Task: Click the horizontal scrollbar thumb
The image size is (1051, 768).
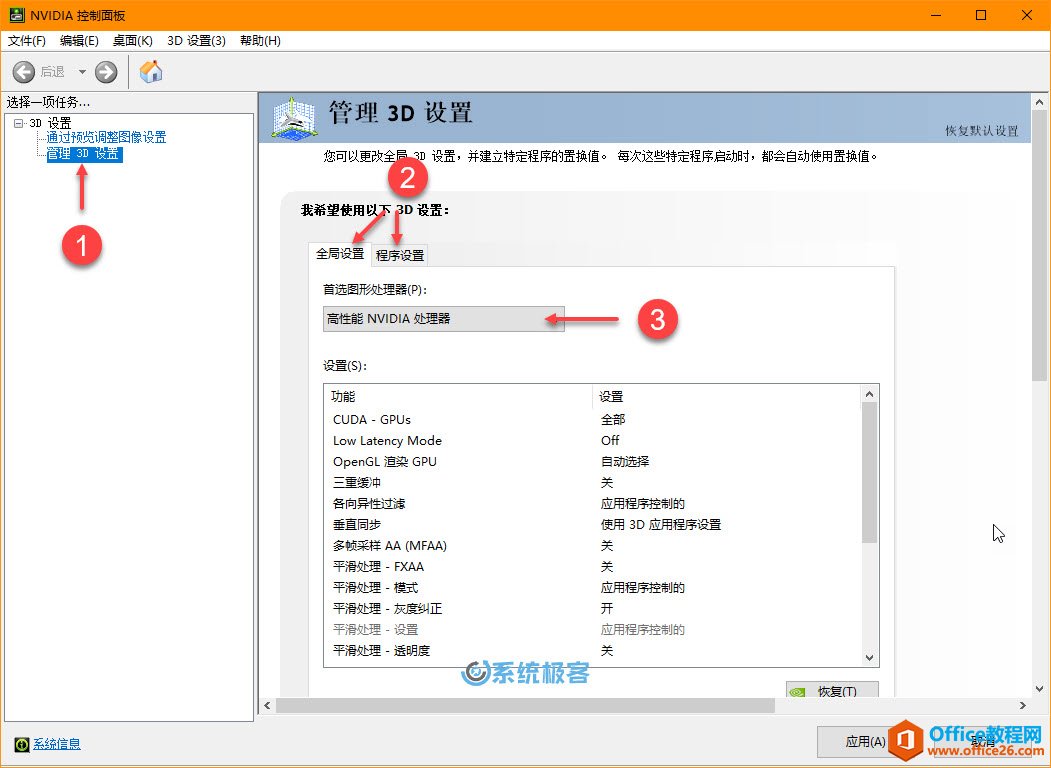Action: [x=526, y=706]
